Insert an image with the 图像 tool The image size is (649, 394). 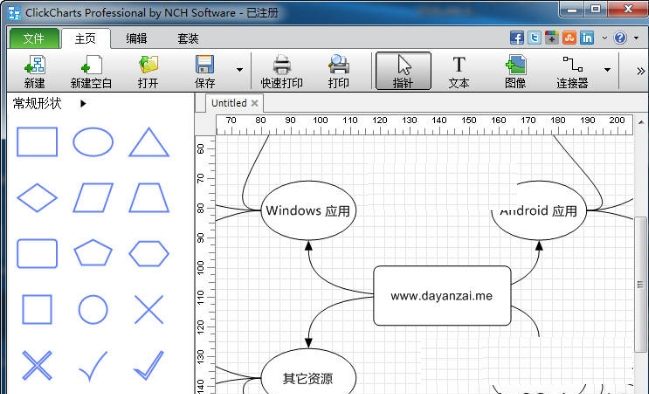click(x=515, y=71)
